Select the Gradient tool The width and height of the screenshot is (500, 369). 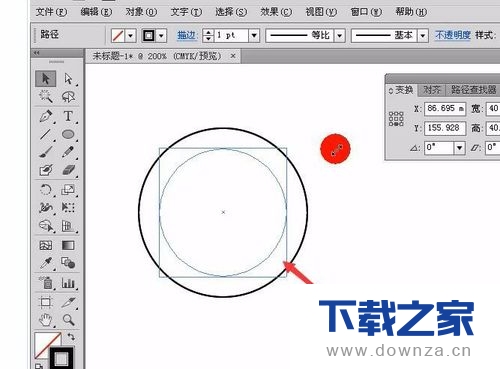[x=68, y=245]
